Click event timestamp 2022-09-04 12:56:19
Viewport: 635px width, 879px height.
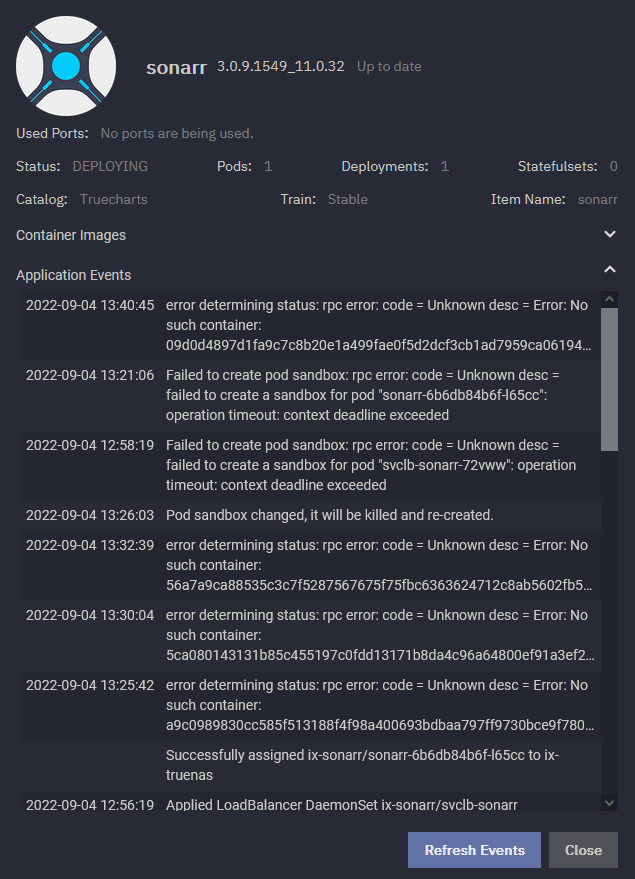point(90,805)
